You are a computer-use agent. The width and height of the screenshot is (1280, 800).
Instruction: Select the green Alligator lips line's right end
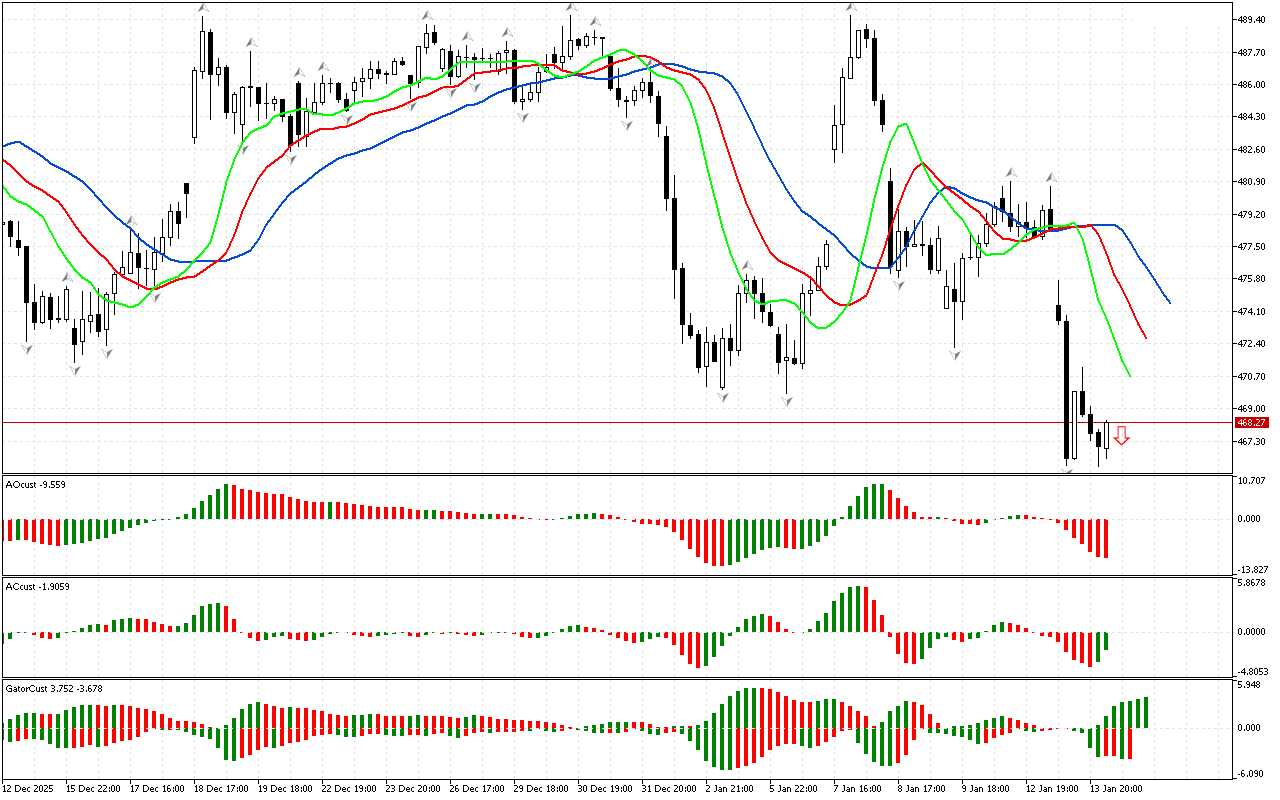coord(1129,375)
